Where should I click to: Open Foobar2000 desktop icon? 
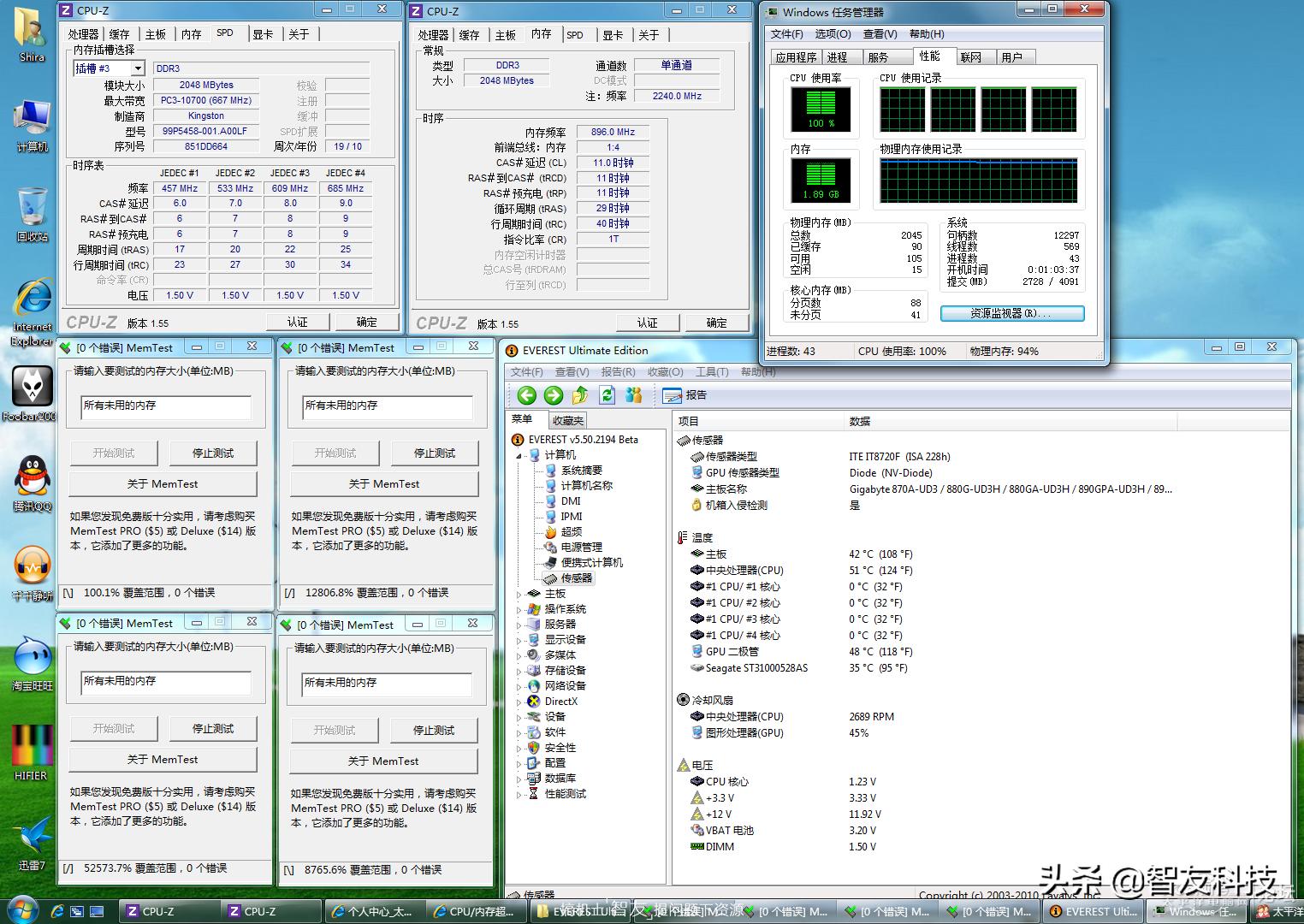(31, 394)
